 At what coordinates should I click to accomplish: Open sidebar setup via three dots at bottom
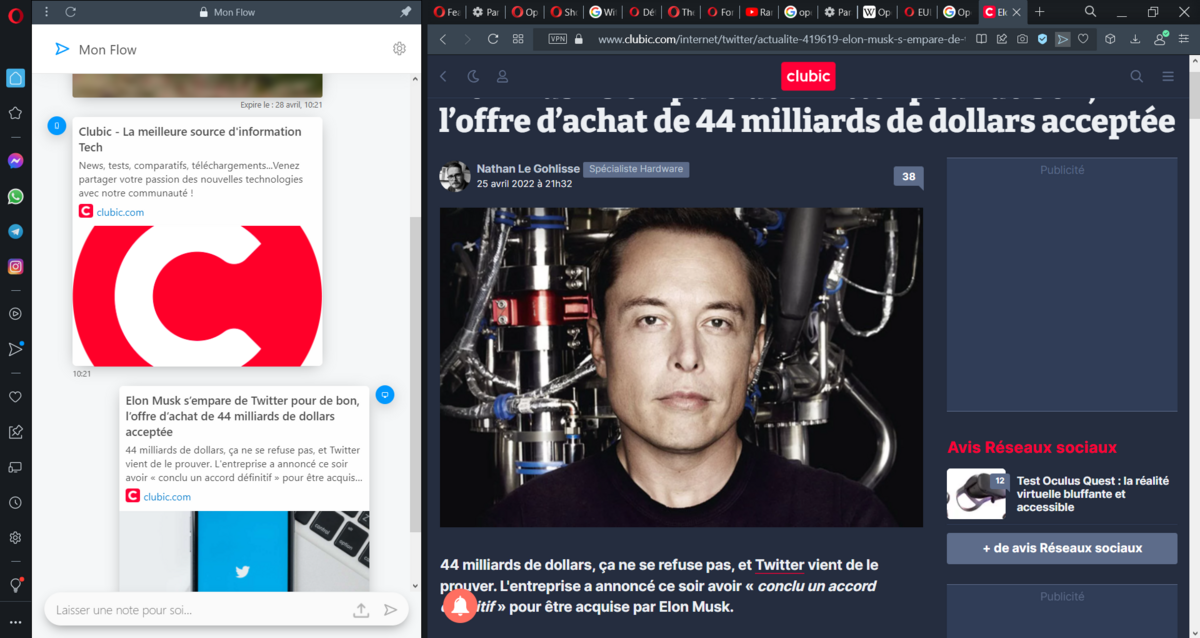pos(15,623)
